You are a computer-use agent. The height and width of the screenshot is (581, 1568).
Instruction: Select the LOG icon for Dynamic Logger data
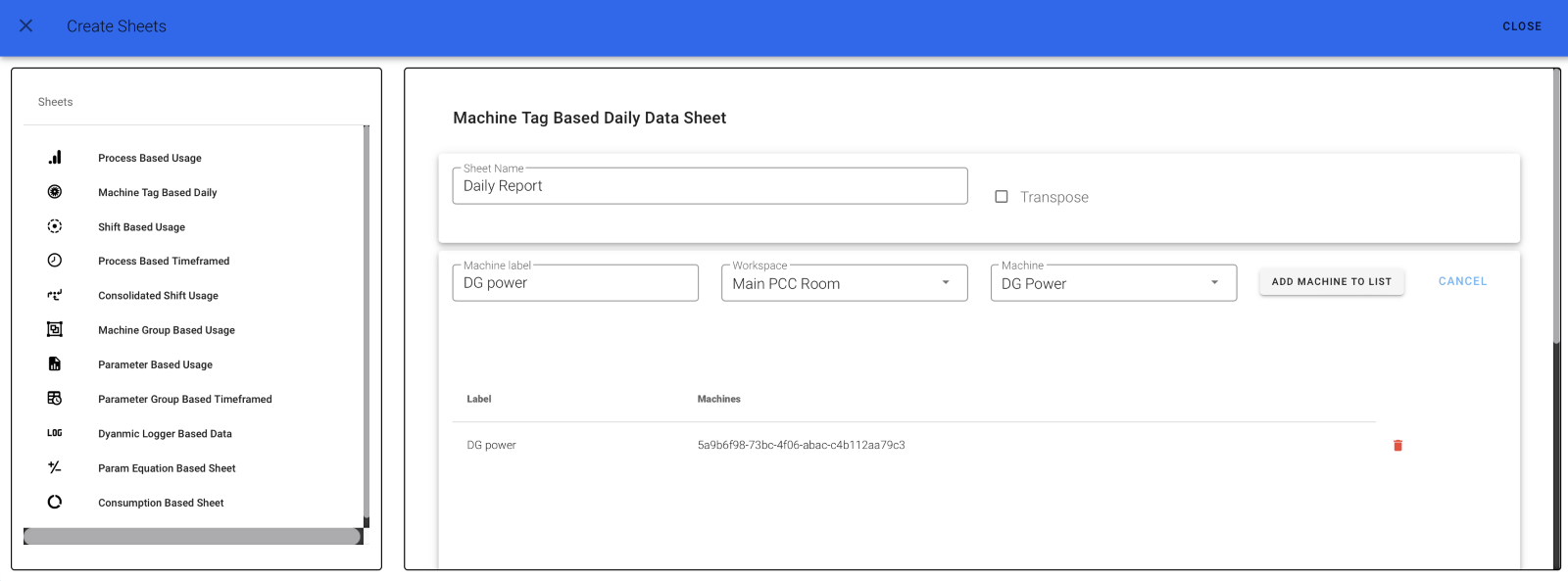[x=54, y=433]
